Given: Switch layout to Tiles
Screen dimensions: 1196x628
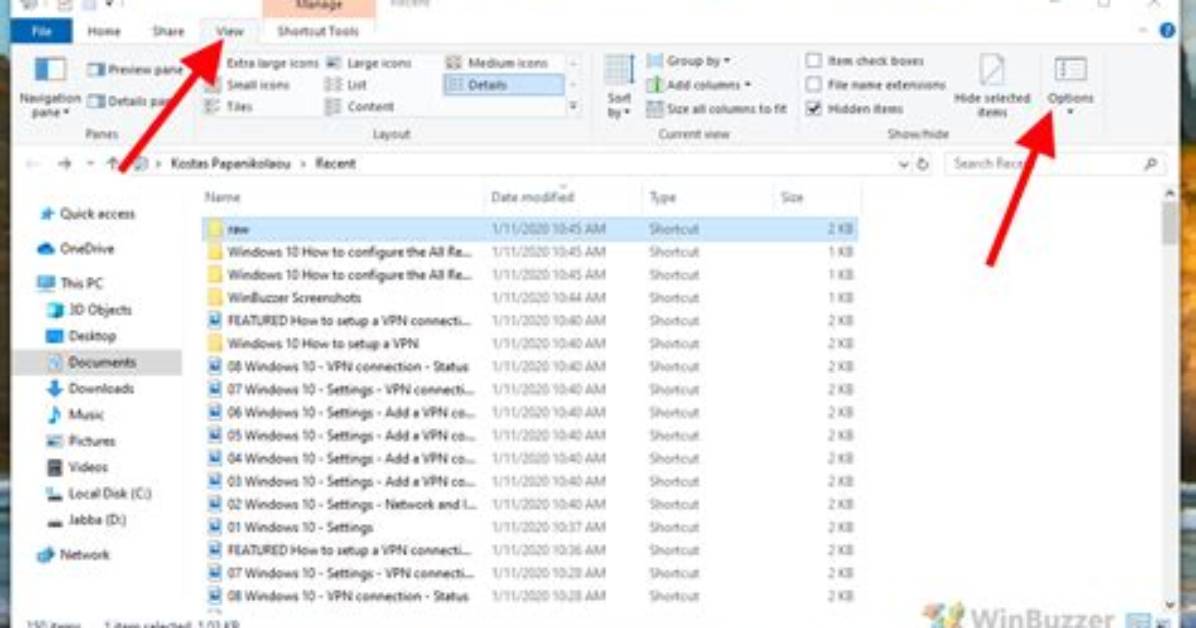Looking at the screenshot, I should [230, 107].
